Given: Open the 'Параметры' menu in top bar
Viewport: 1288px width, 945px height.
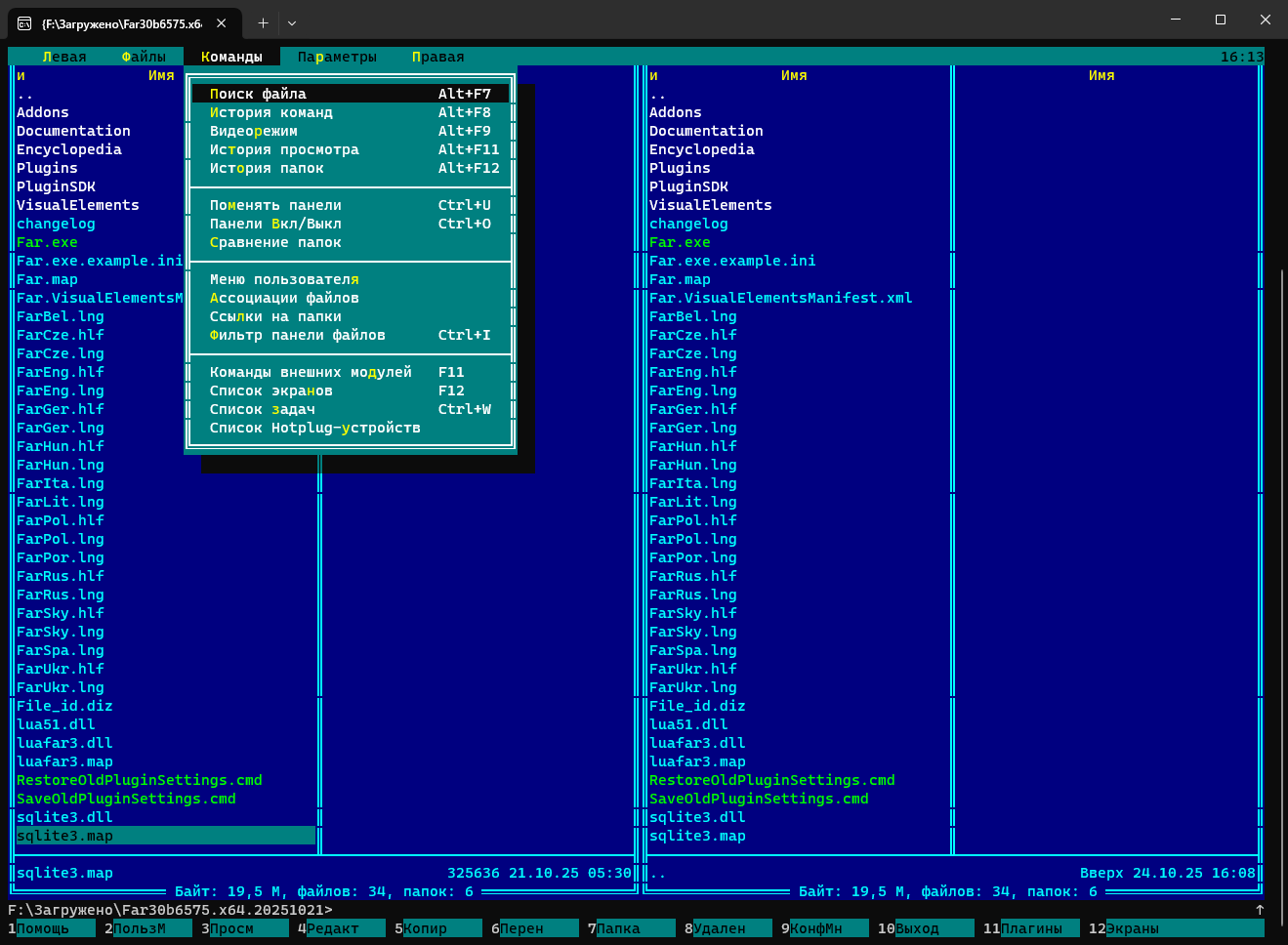Looking at the screenshot, I should (x=337, y=57).
